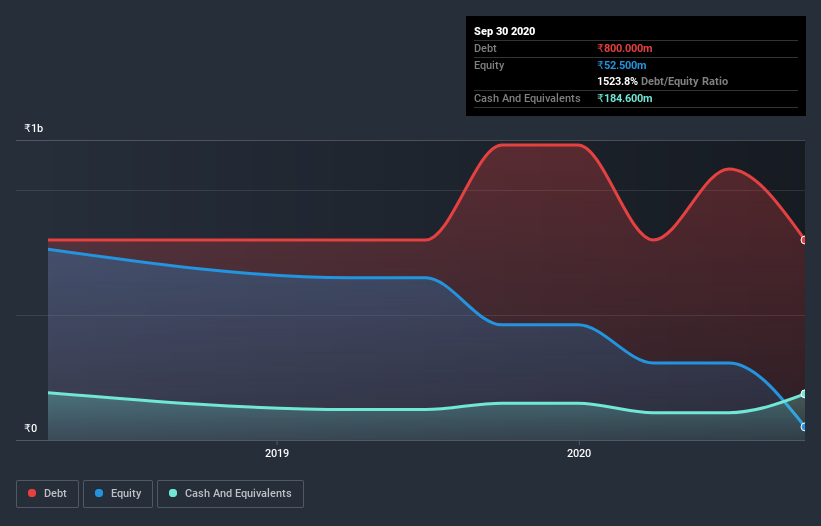Click the ₹52.500m equity value
Image resolution: width=821 pixels, height=526 pixels.
point(622,65)
